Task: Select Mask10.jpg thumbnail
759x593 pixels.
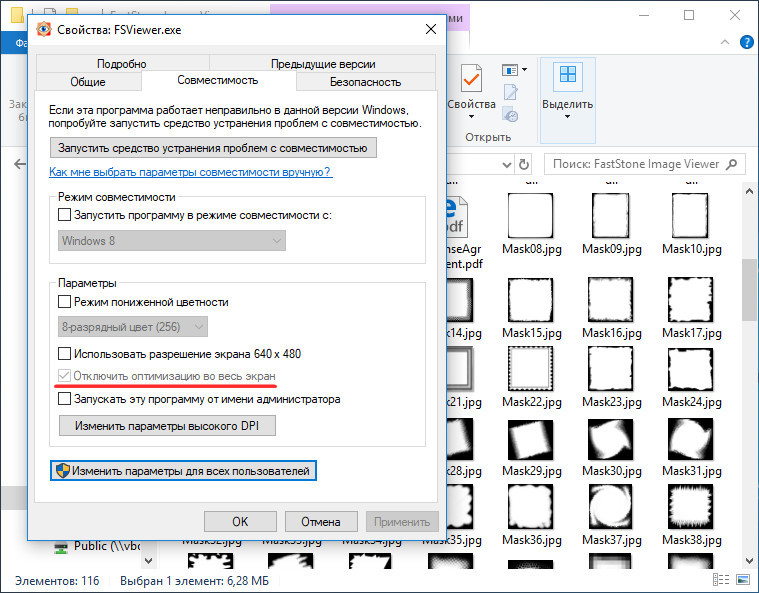Action: point(690,215)
